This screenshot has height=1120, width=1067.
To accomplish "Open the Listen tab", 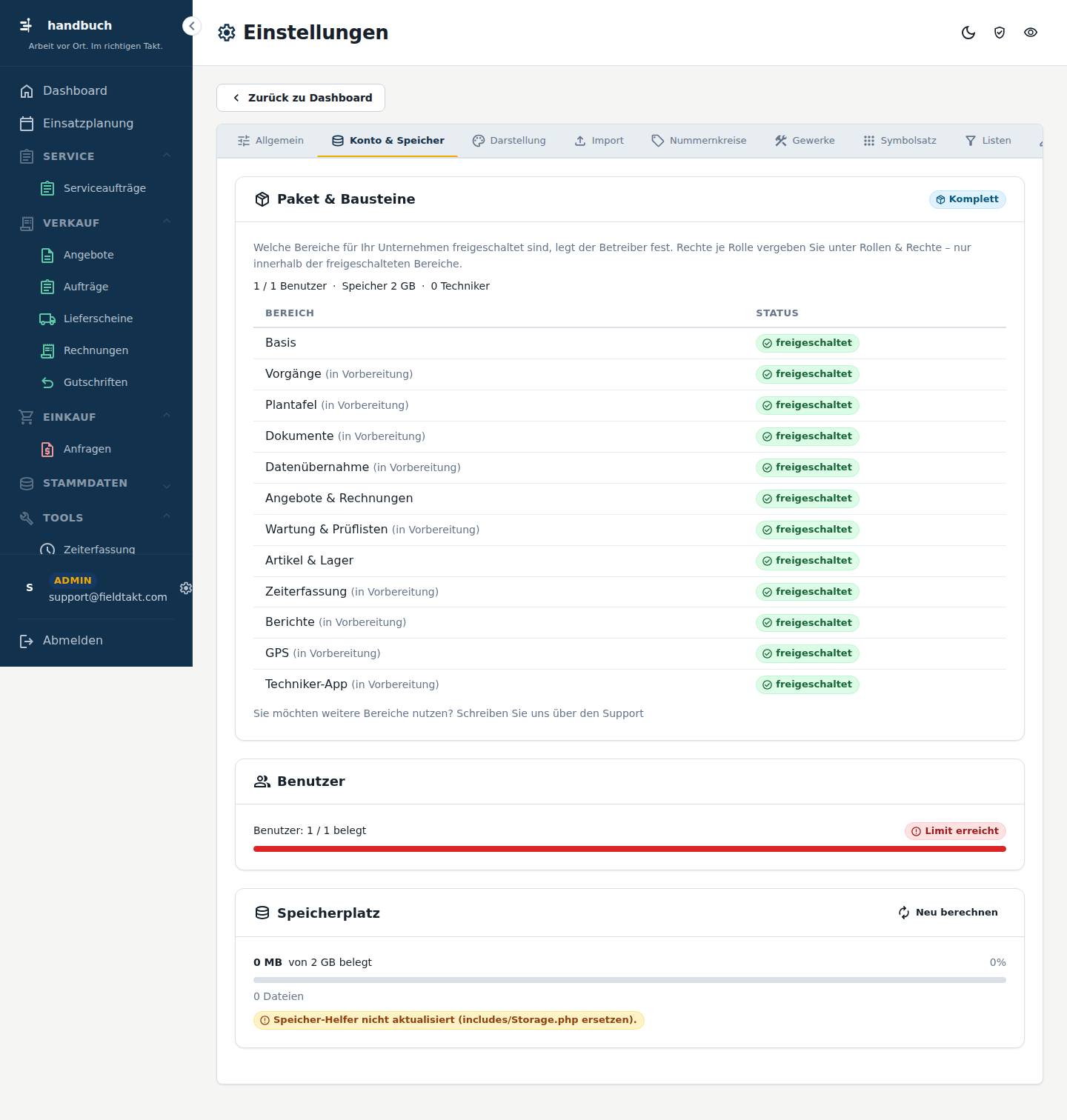I will (x=988, y=141).
